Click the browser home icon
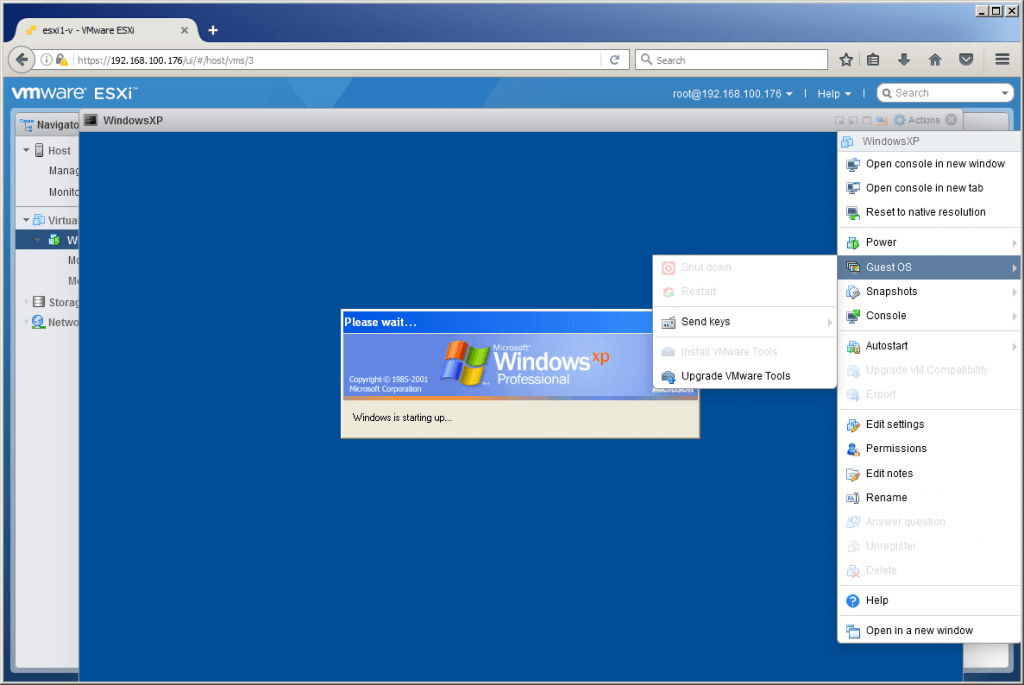The image size is (1024, 685). pyautogui.click(x=935, y=60)
